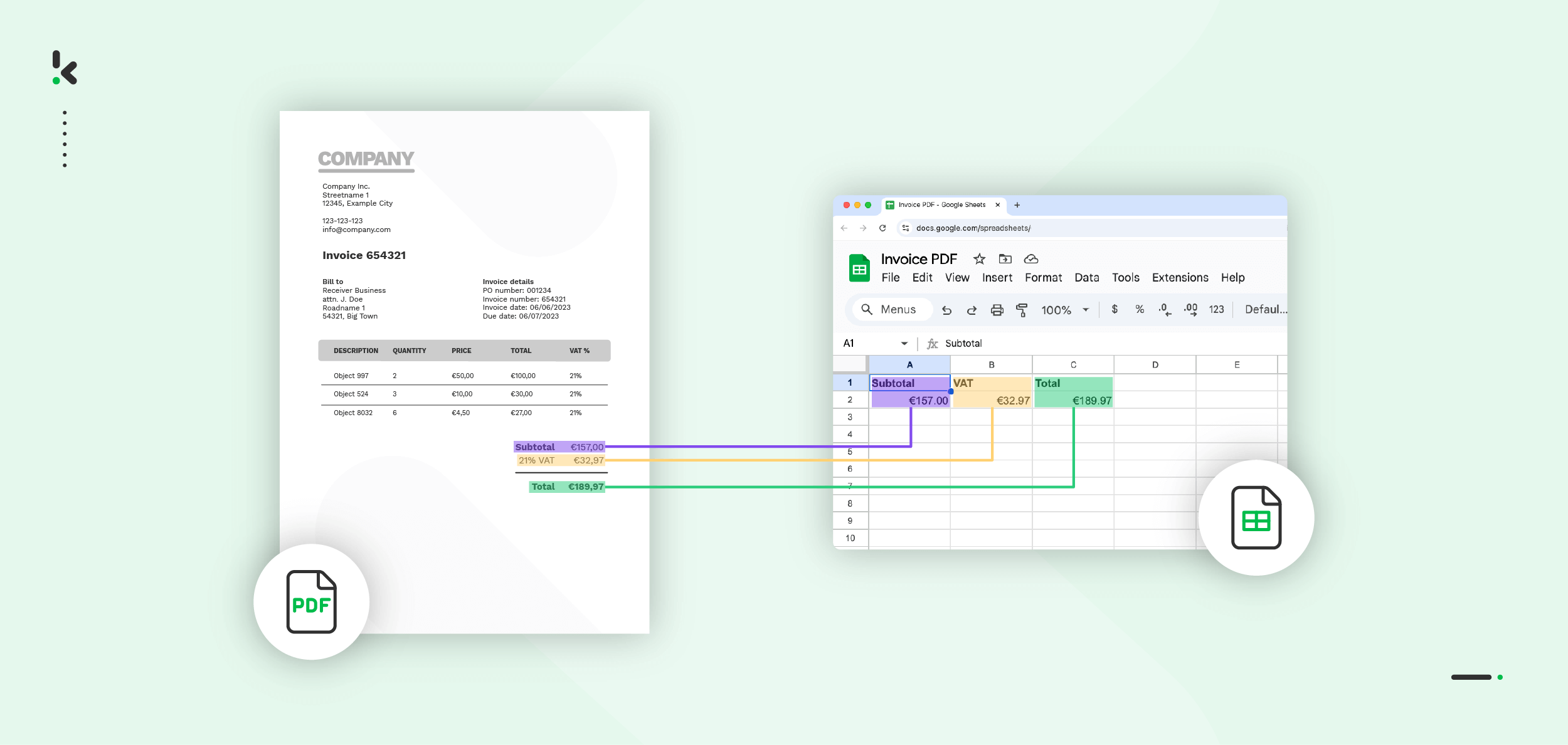Select column A header
Viewport: 1568px width, 745px height.
[x=909, y=365]
